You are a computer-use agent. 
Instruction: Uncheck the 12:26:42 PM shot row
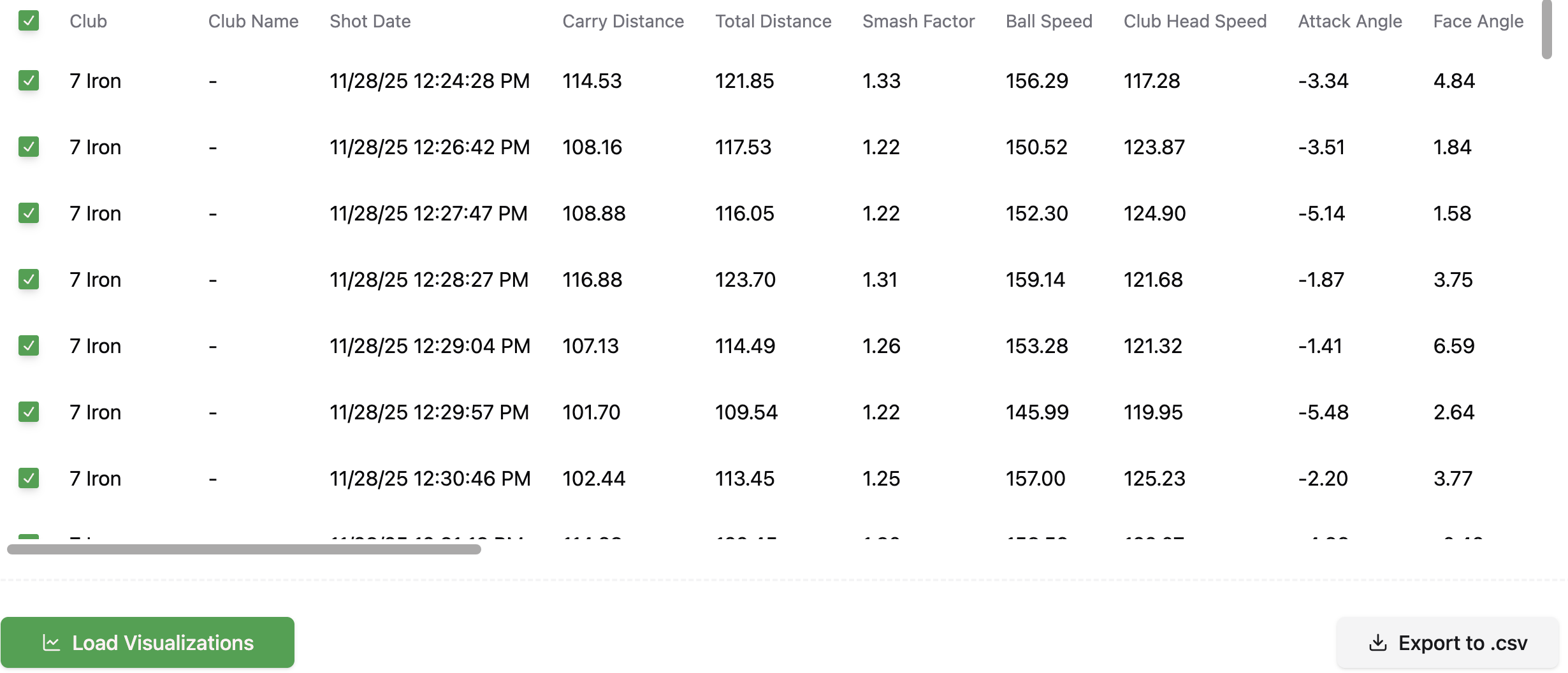click(29, 147)
